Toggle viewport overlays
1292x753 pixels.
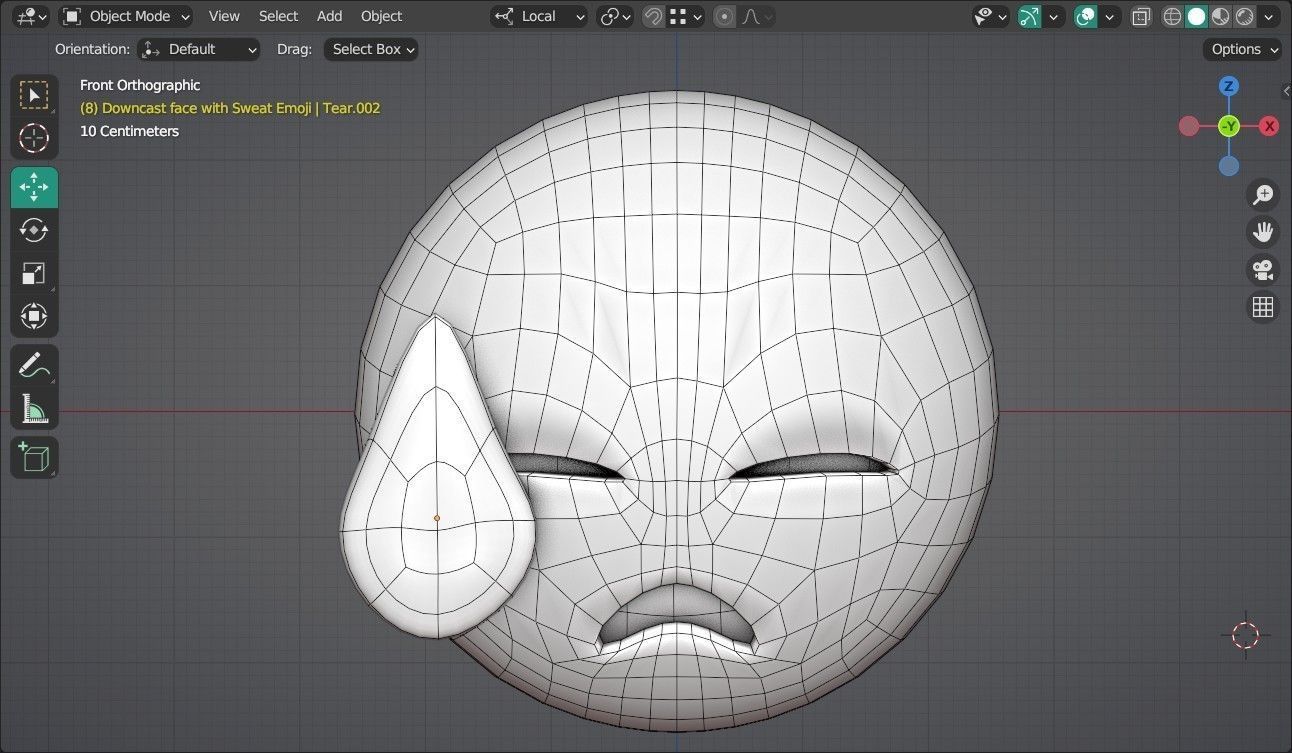click(x=1085, y=16)
